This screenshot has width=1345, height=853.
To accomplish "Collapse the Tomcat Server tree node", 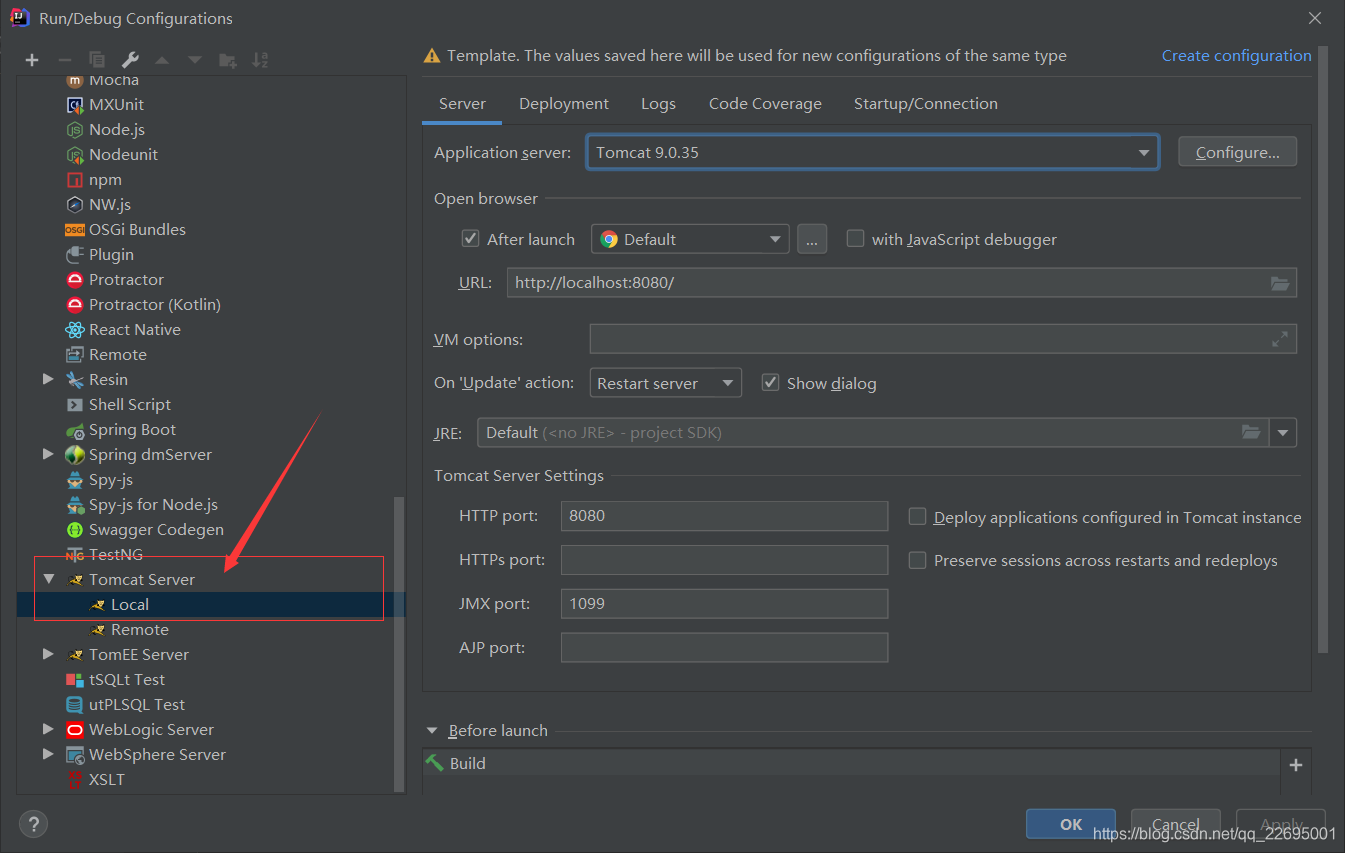I will 48,579.
